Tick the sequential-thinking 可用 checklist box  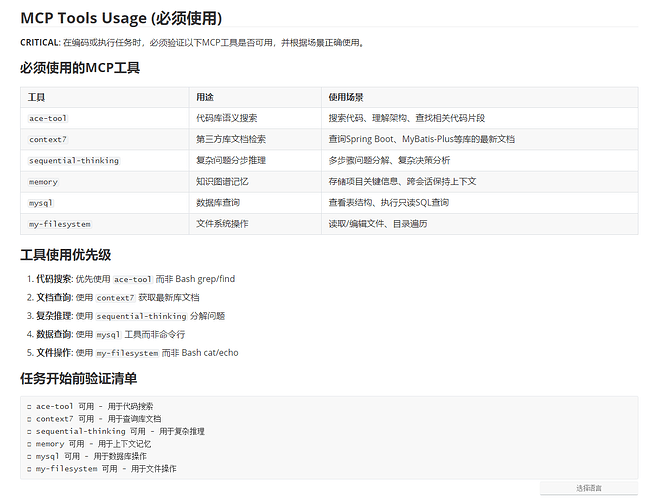pyautogui.click(x=29, y=432)
